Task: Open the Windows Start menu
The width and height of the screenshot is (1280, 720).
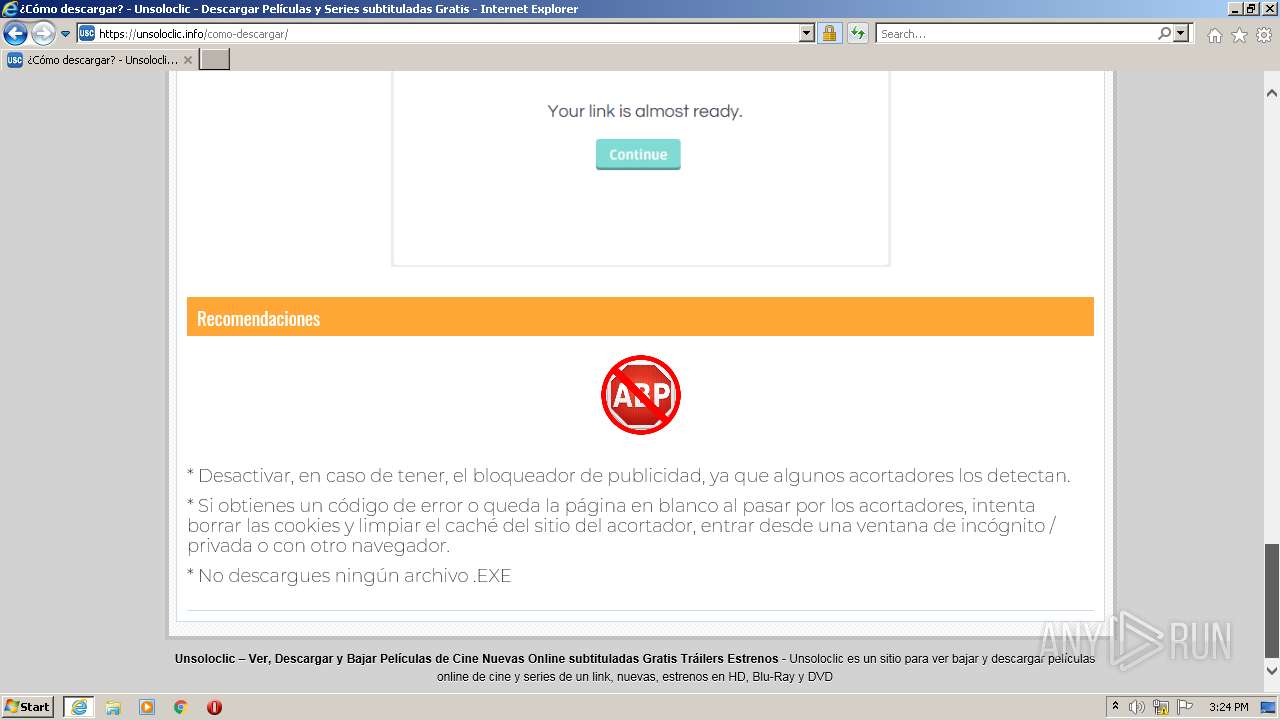Action: pyautogui.click(x=28, y=707)
